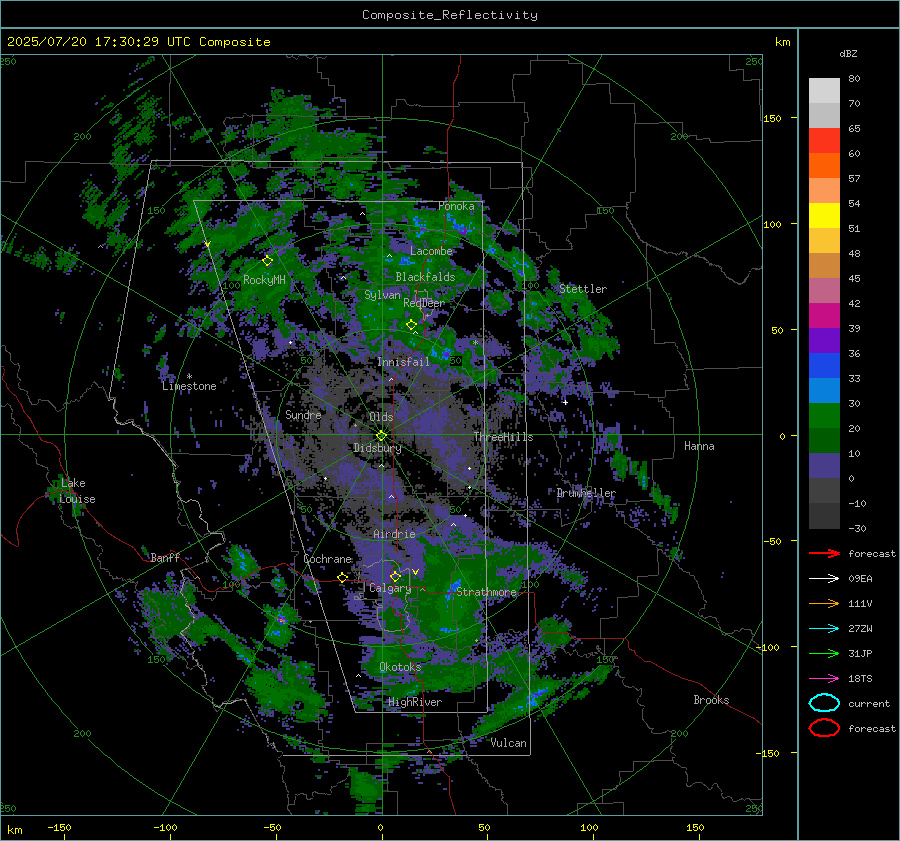
Task: Click the Banff label
Action: (165, 558)
